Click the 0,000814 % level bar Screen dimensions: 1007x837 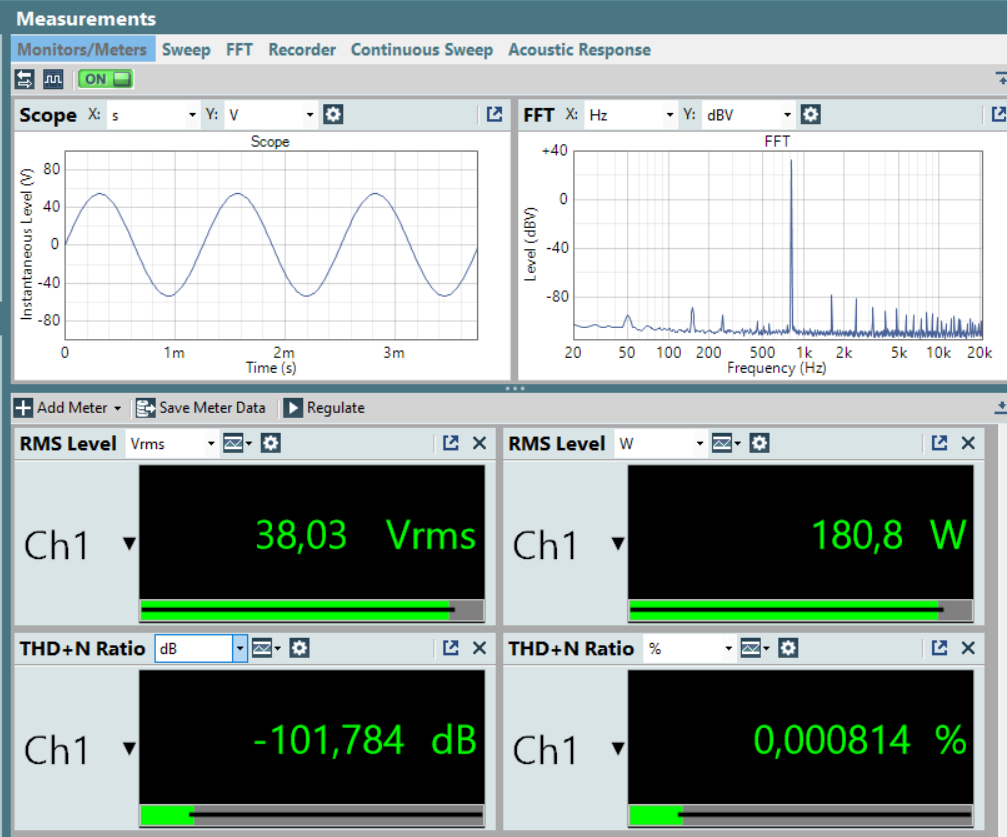(x=801, y=815)
